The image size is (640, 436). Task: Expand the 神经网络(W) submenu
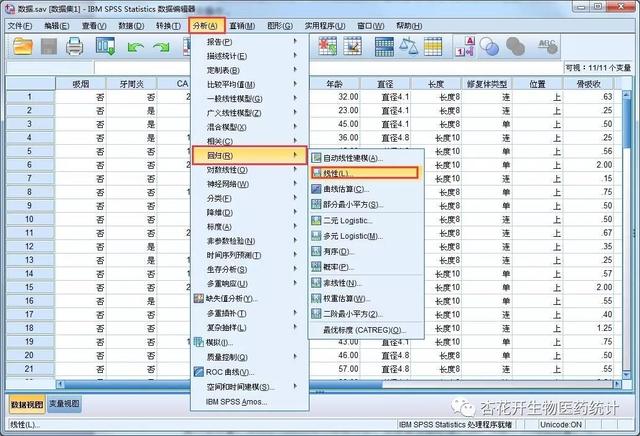[x=249, y=184]
